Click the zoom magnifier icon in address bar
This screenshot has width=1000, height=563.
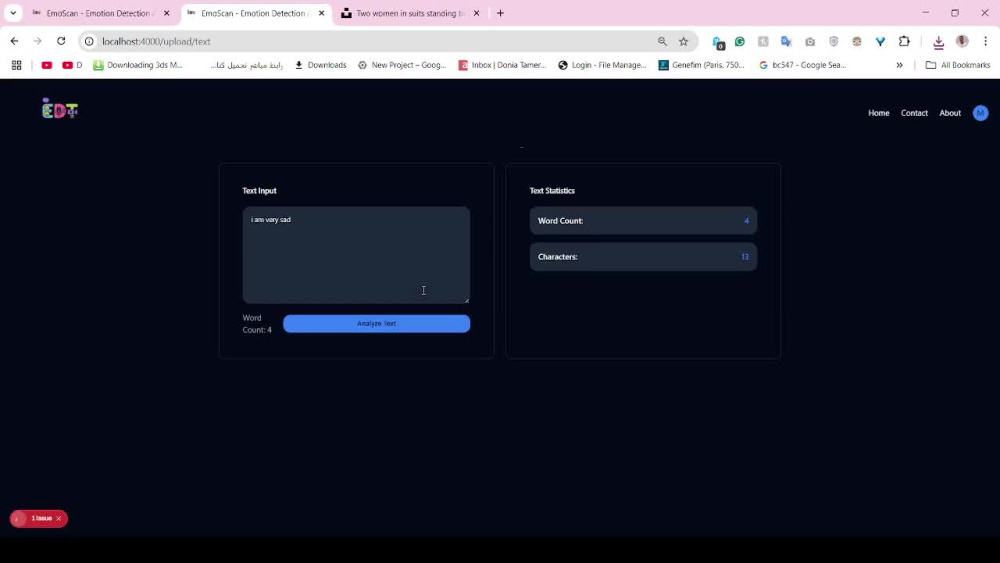point(662,41)
